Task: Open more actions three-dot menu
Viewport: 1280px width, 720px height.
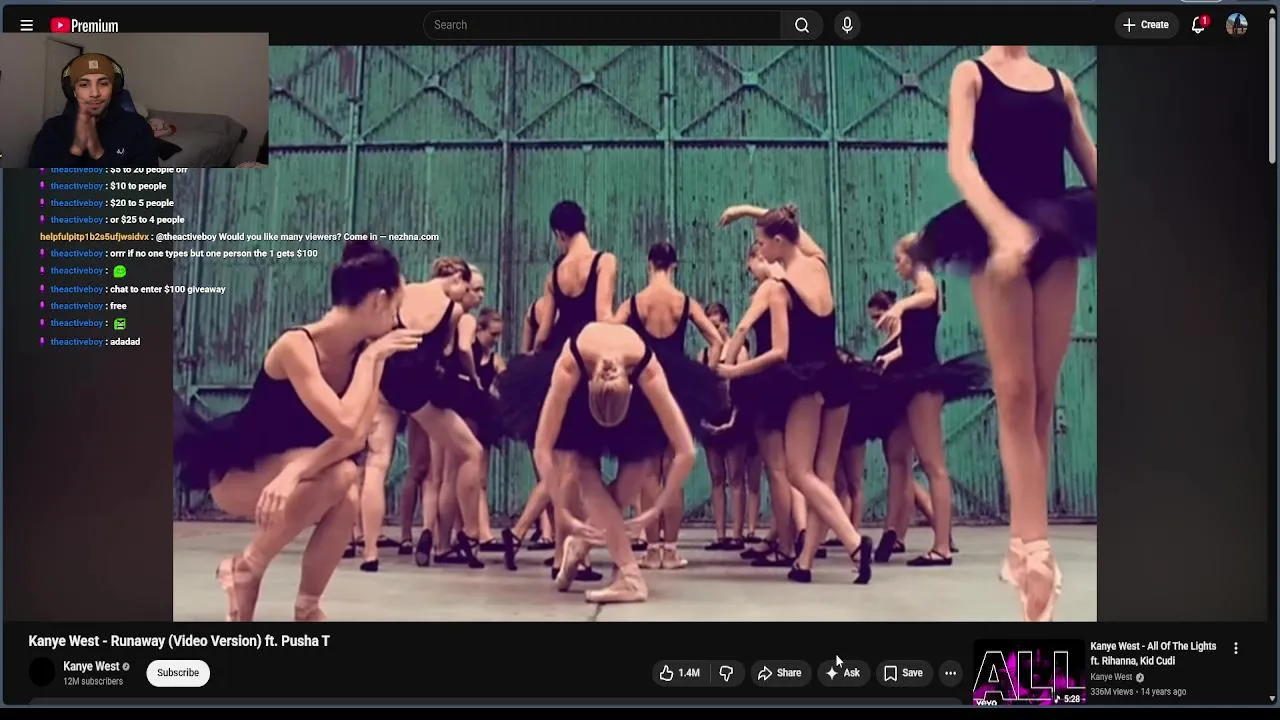Action: tap(950, 673)
